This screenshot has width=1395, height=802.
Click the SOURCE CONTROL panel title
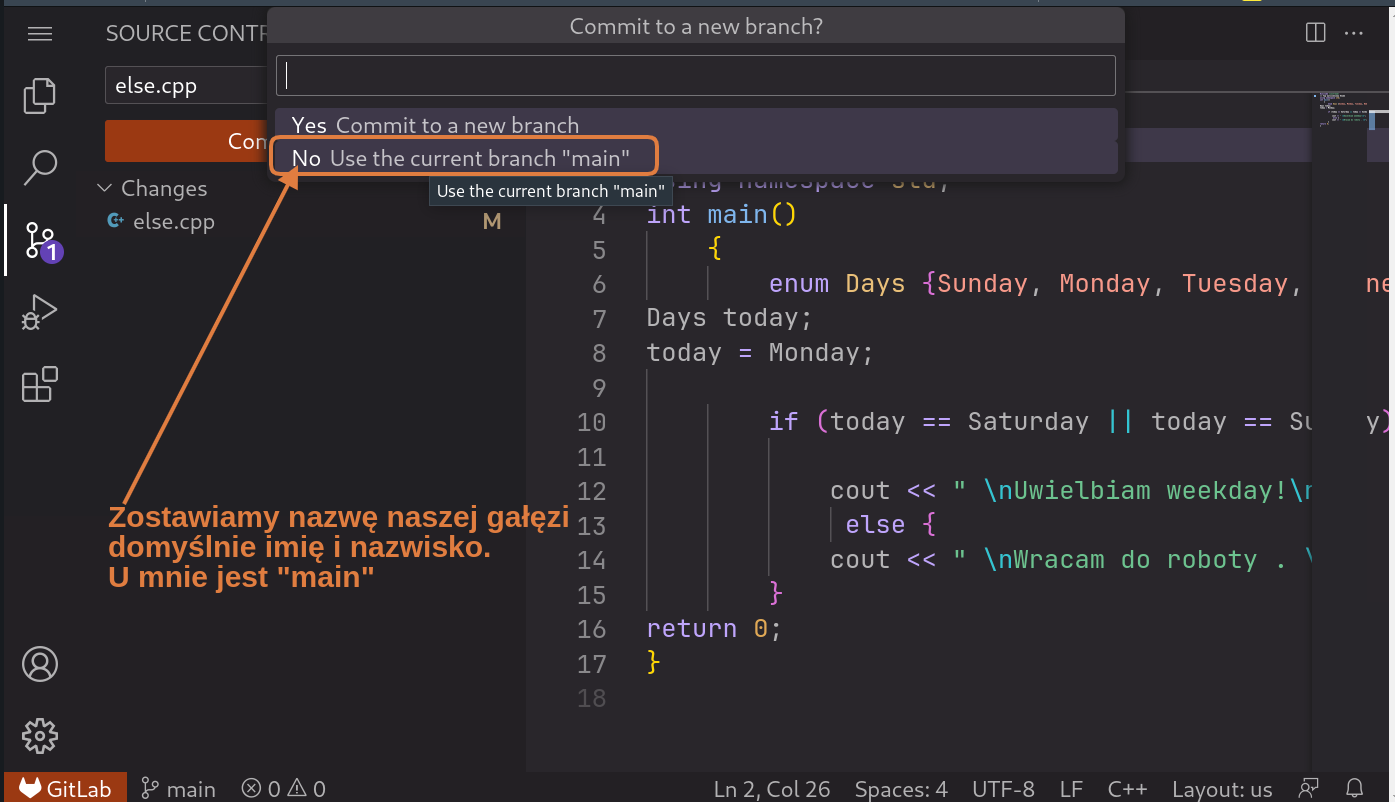[187, 33]
